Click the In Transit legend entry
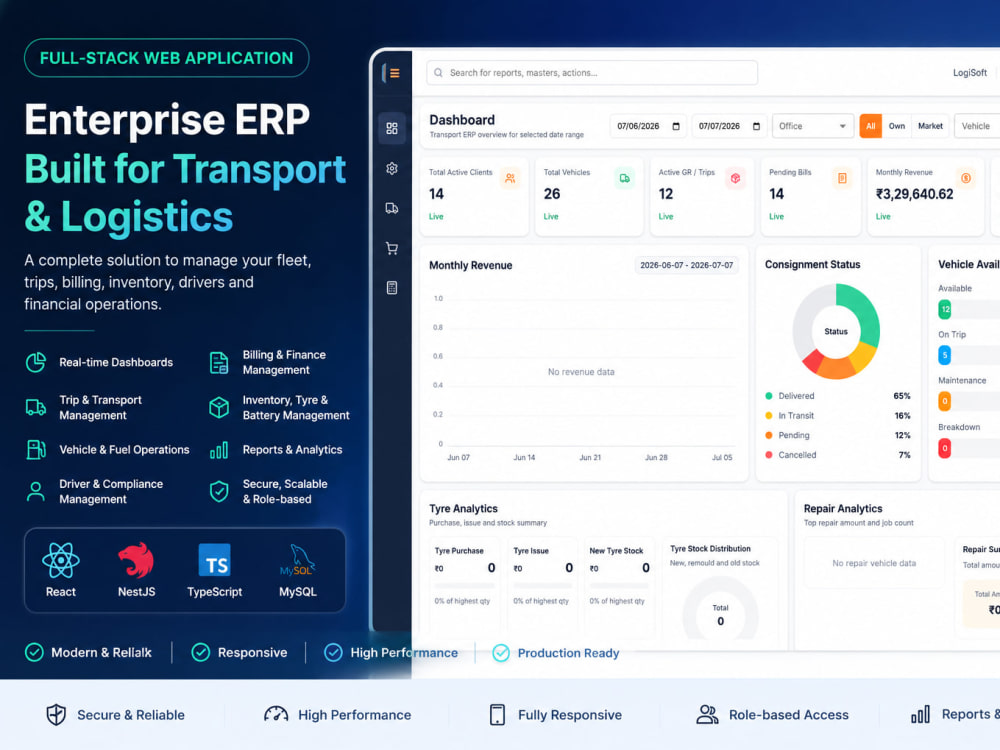The image size is (1000, 750). (x=837, y=416)
